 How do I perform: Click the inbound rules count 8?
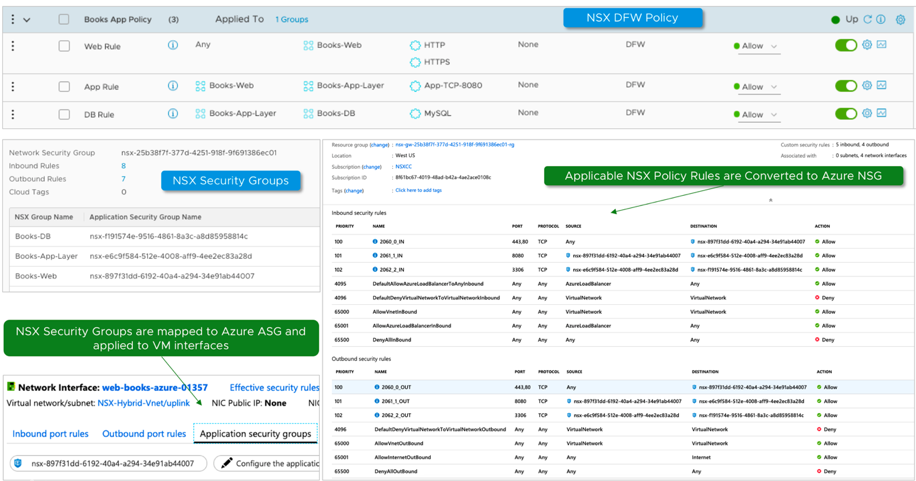click(123, 166)
